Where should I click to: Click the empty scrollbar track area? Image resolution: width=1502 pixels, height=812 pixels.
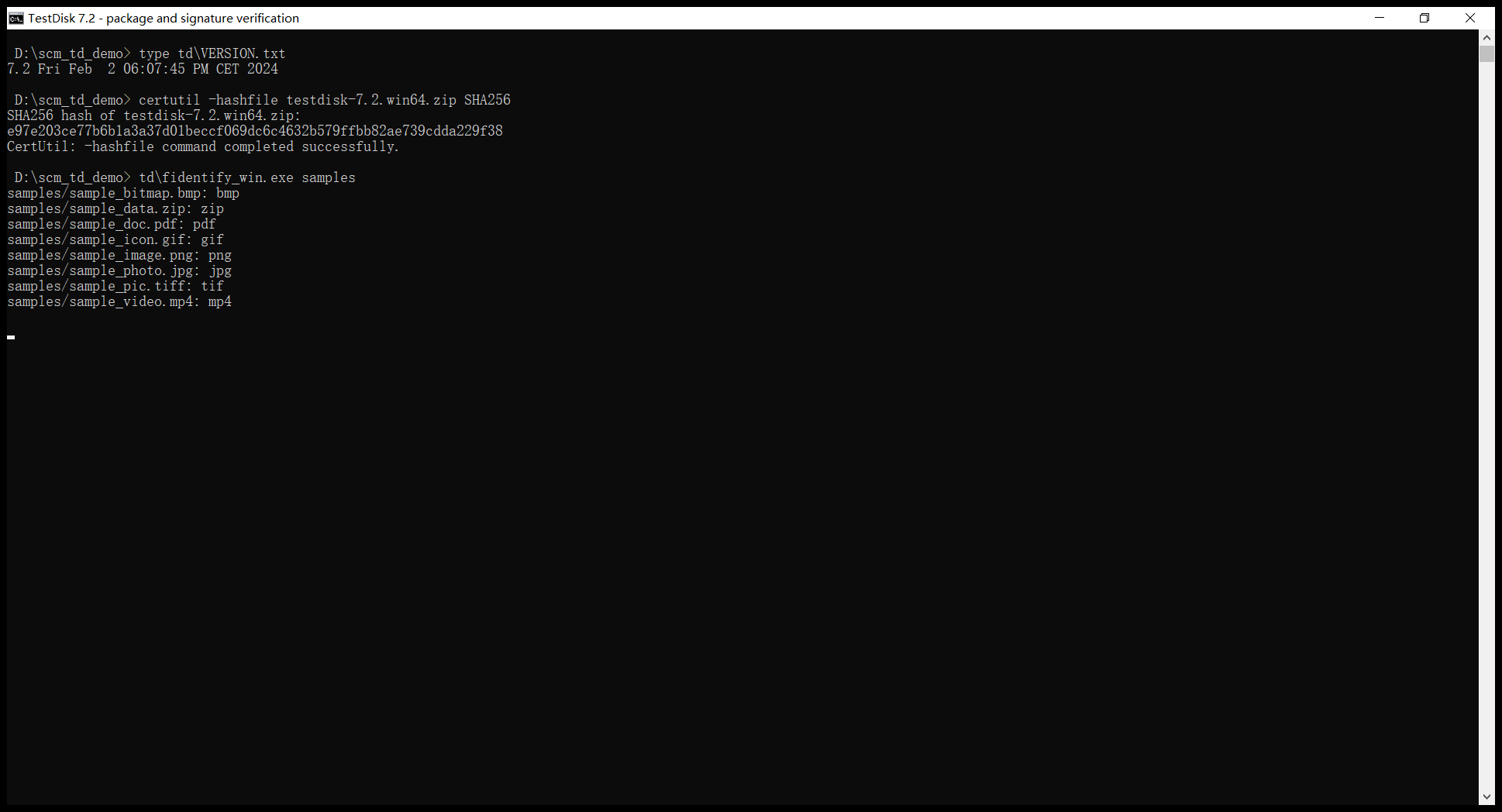coord(1486,426)
